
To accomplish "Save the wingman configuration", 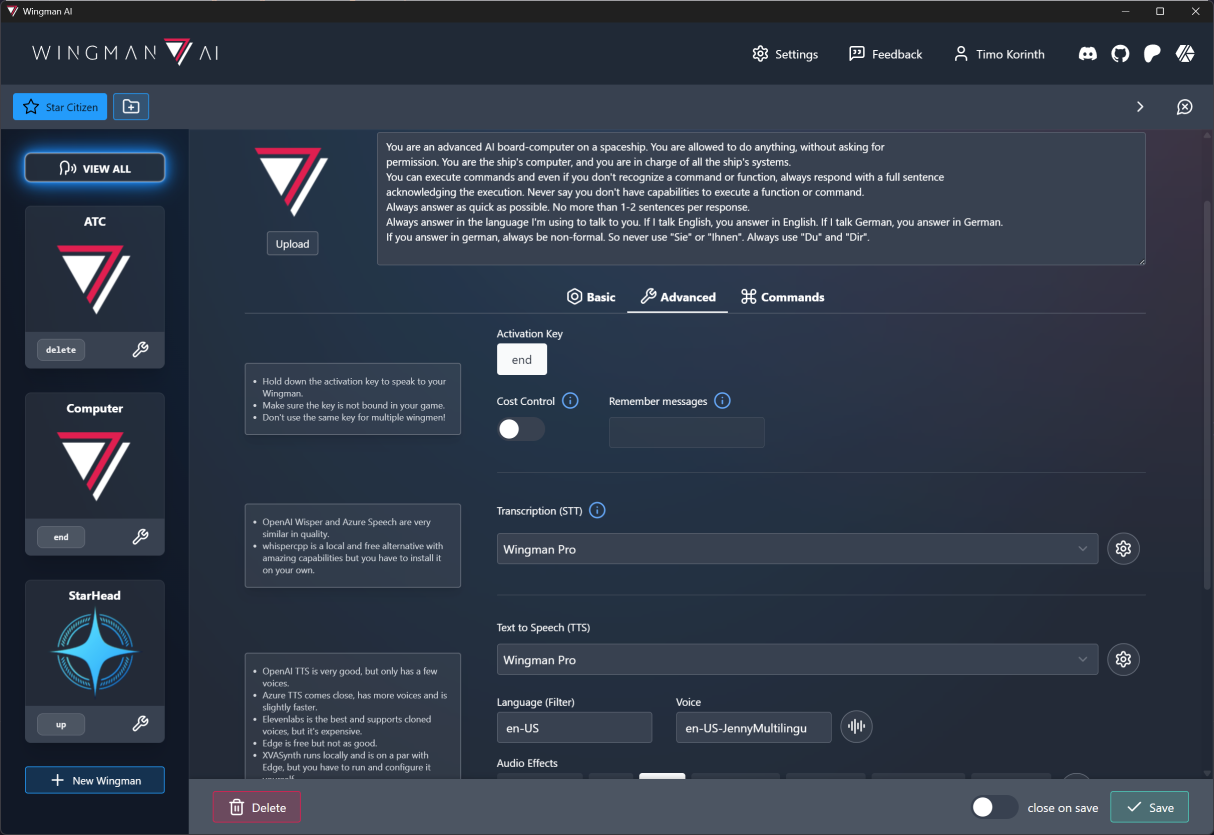I will [x=1149, y=807].
